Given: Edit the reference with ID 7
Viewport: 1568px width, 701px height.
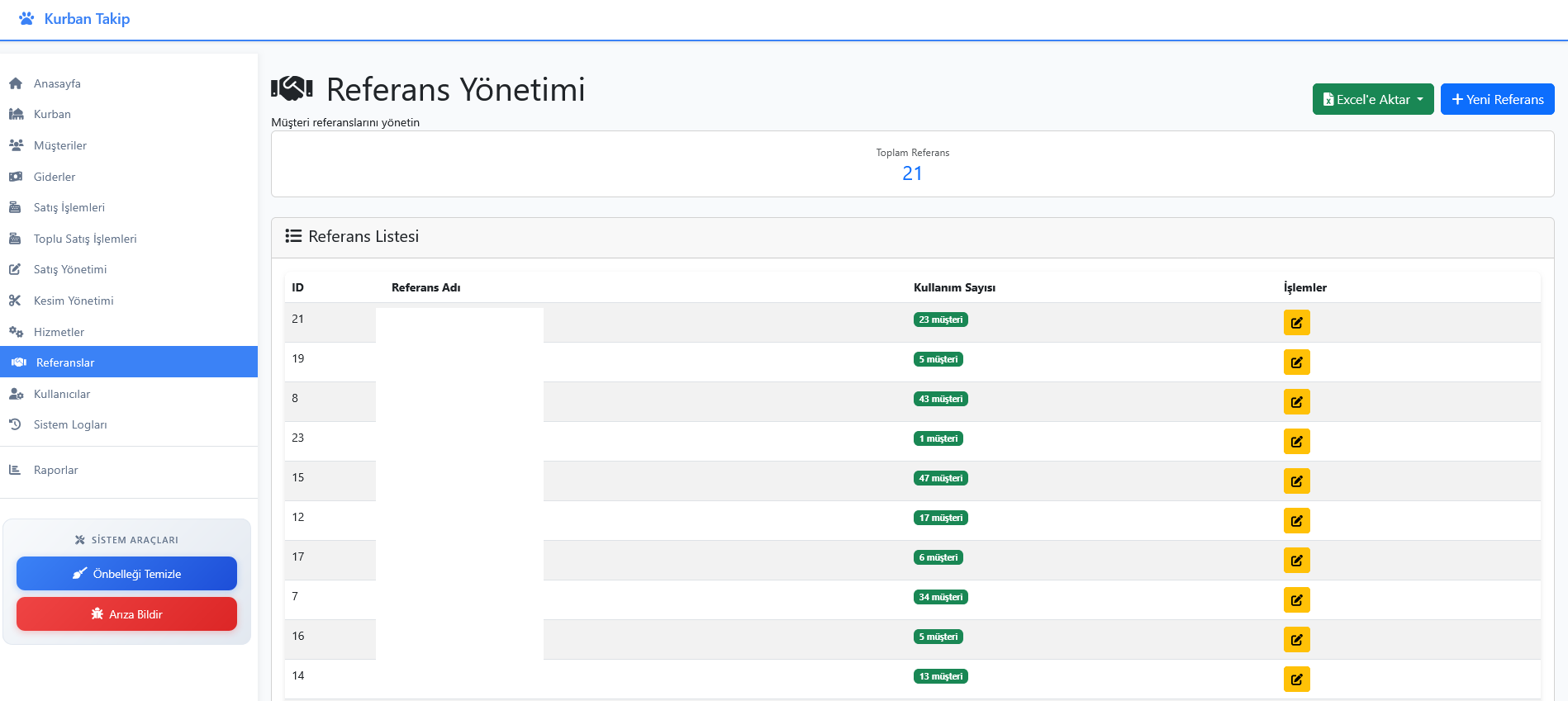Looking at the screenshot, I should (1296, 600).
